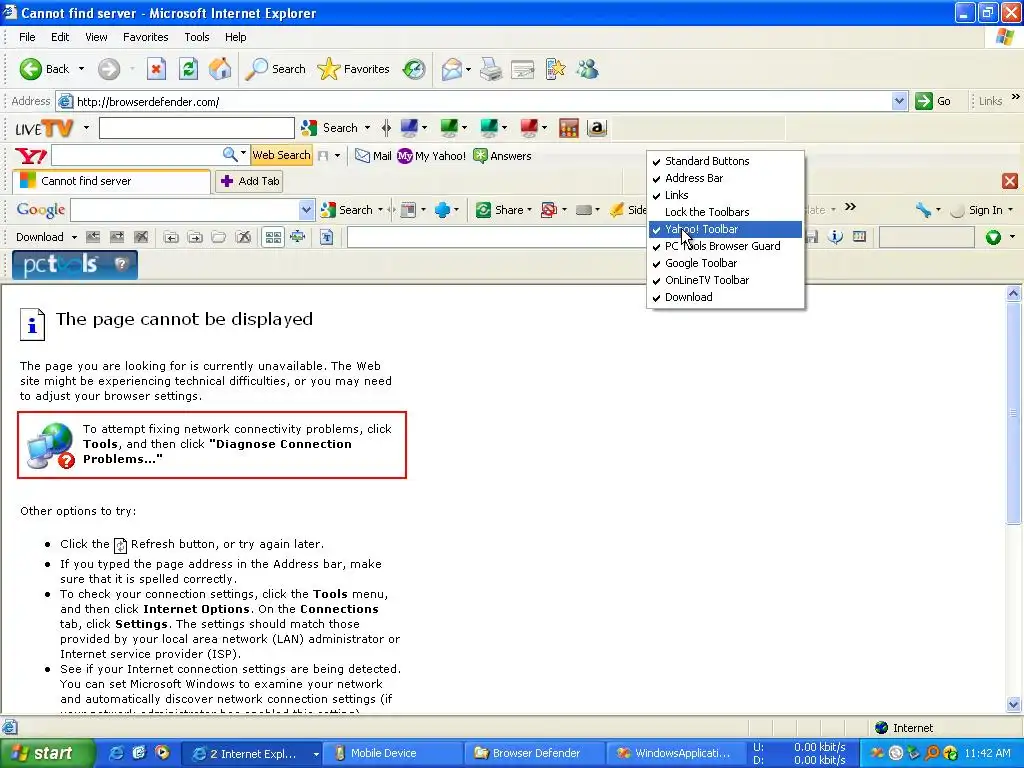Click the Mail envelope icon in standard toolbar
The image size is (1024, 768).
click(x=451, y=69)
